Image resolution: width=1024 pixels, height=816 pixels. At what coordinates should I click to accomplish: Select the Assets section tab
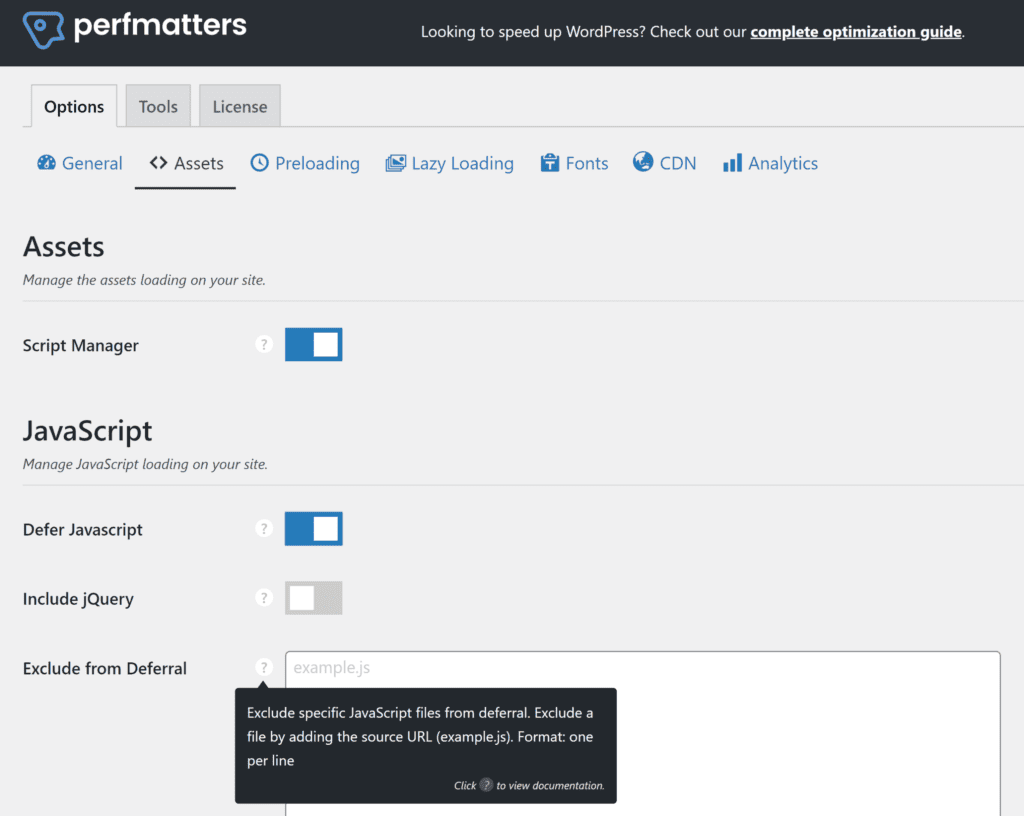(x=185, y=163)
